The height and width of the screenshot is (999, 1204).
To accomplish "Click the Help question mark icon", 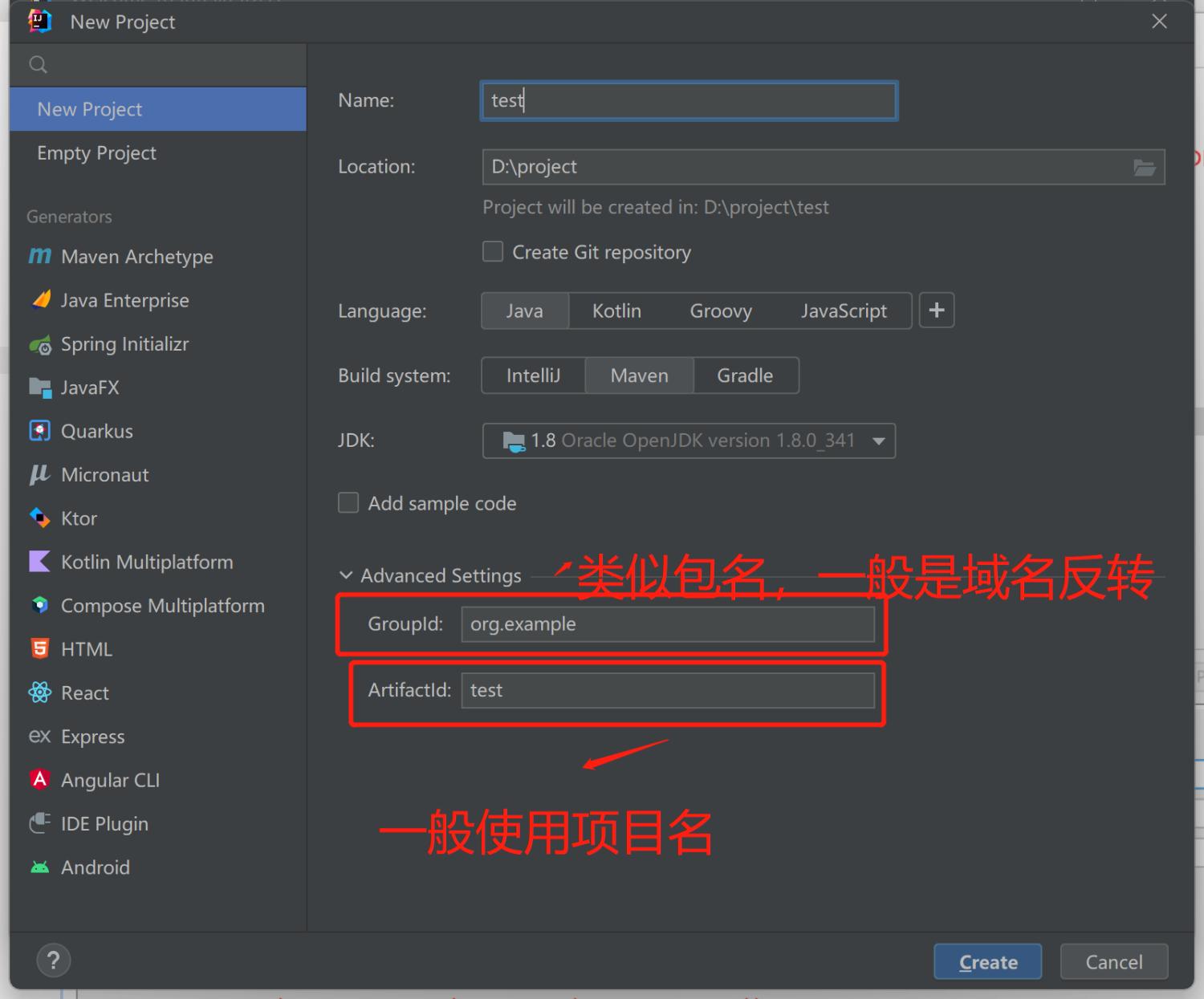I will (53, 960).
